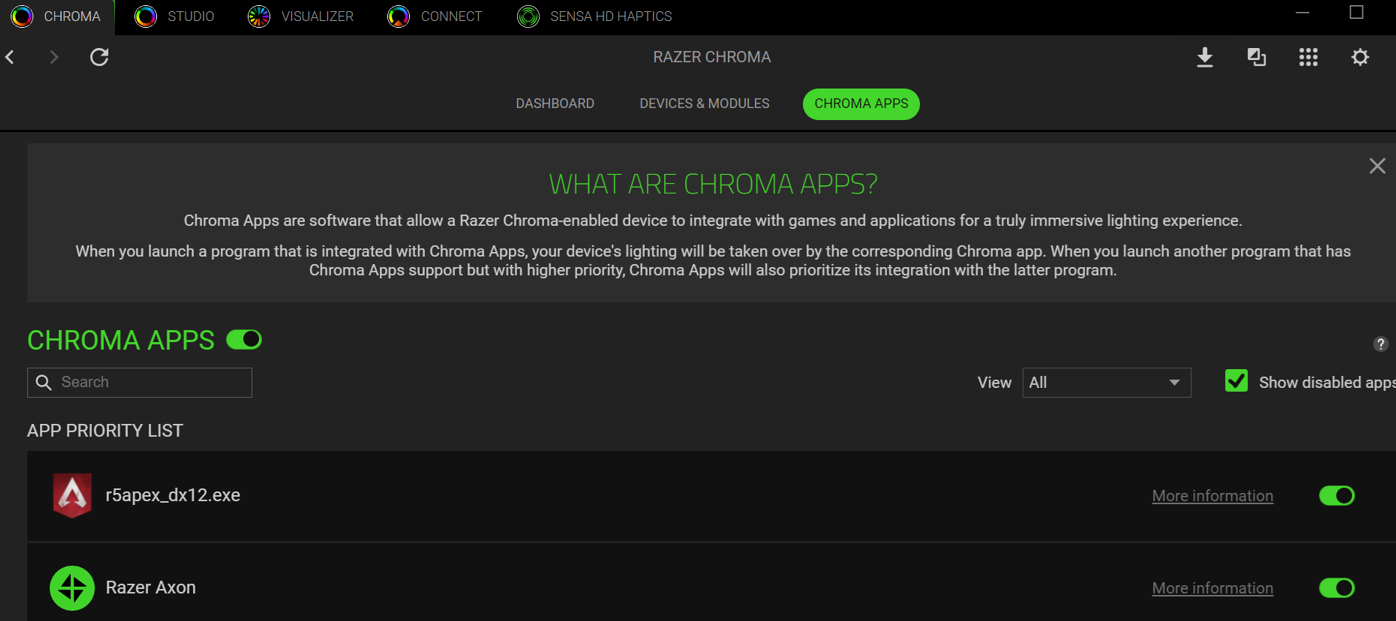Click the r5apex_dx12.exe app icon
Viewport: 1396px width, 621px height.
pos(71,495)
